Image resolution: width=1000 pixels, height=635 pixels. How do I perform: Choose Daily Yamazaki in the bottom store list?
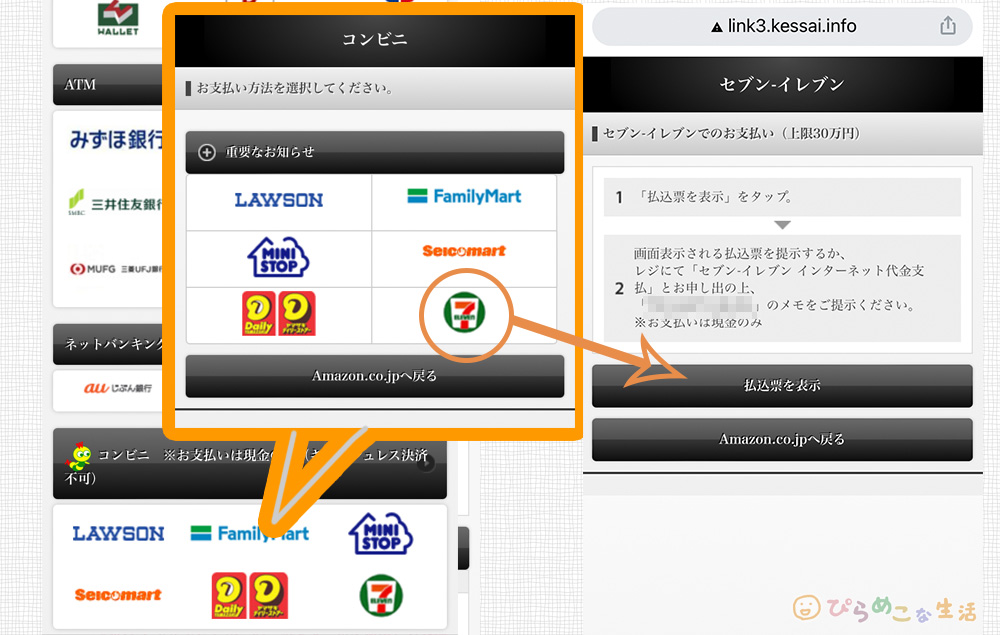pos(250,595)
